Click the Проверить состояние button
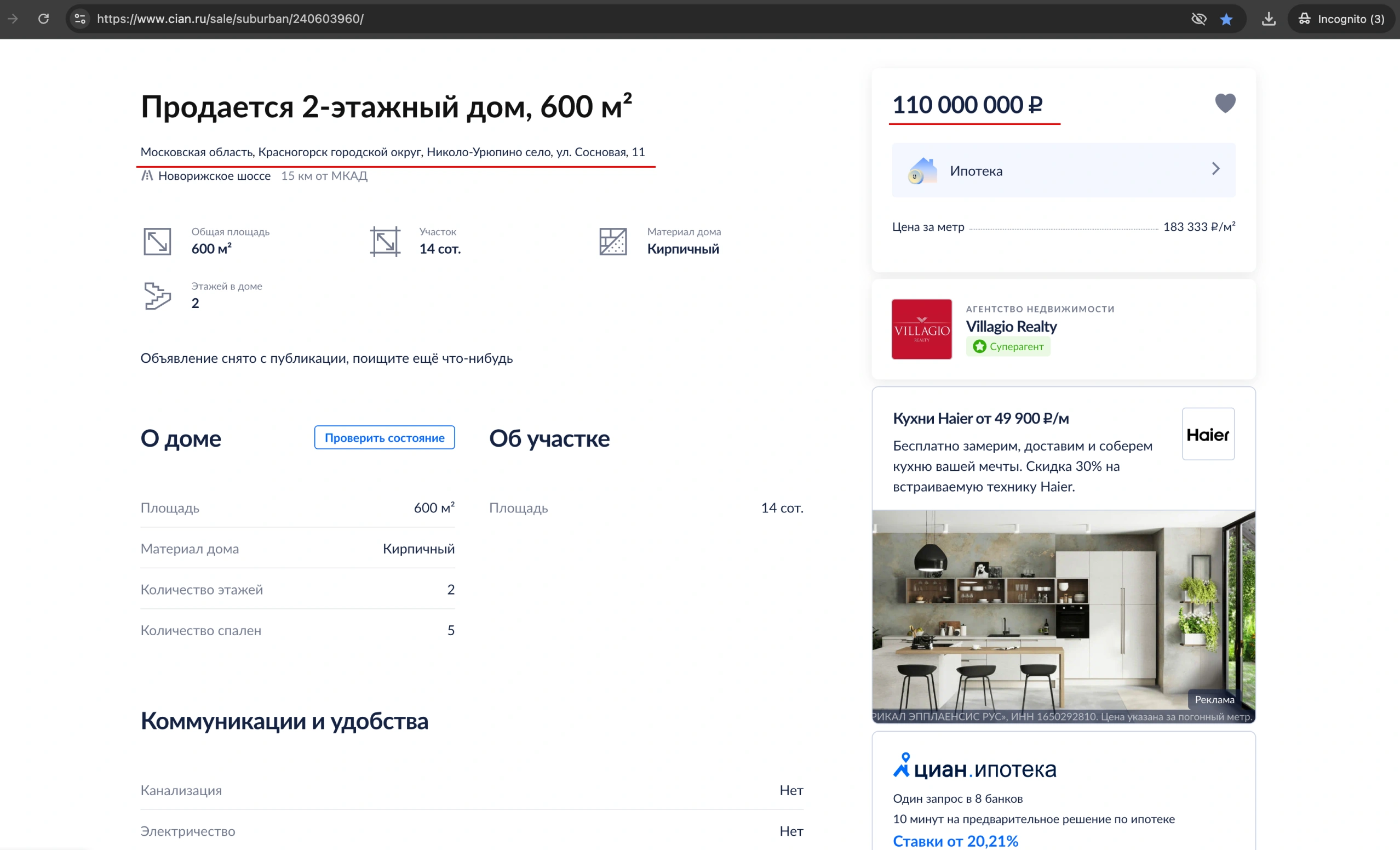1400x850 pixels. tap(384, 437)
